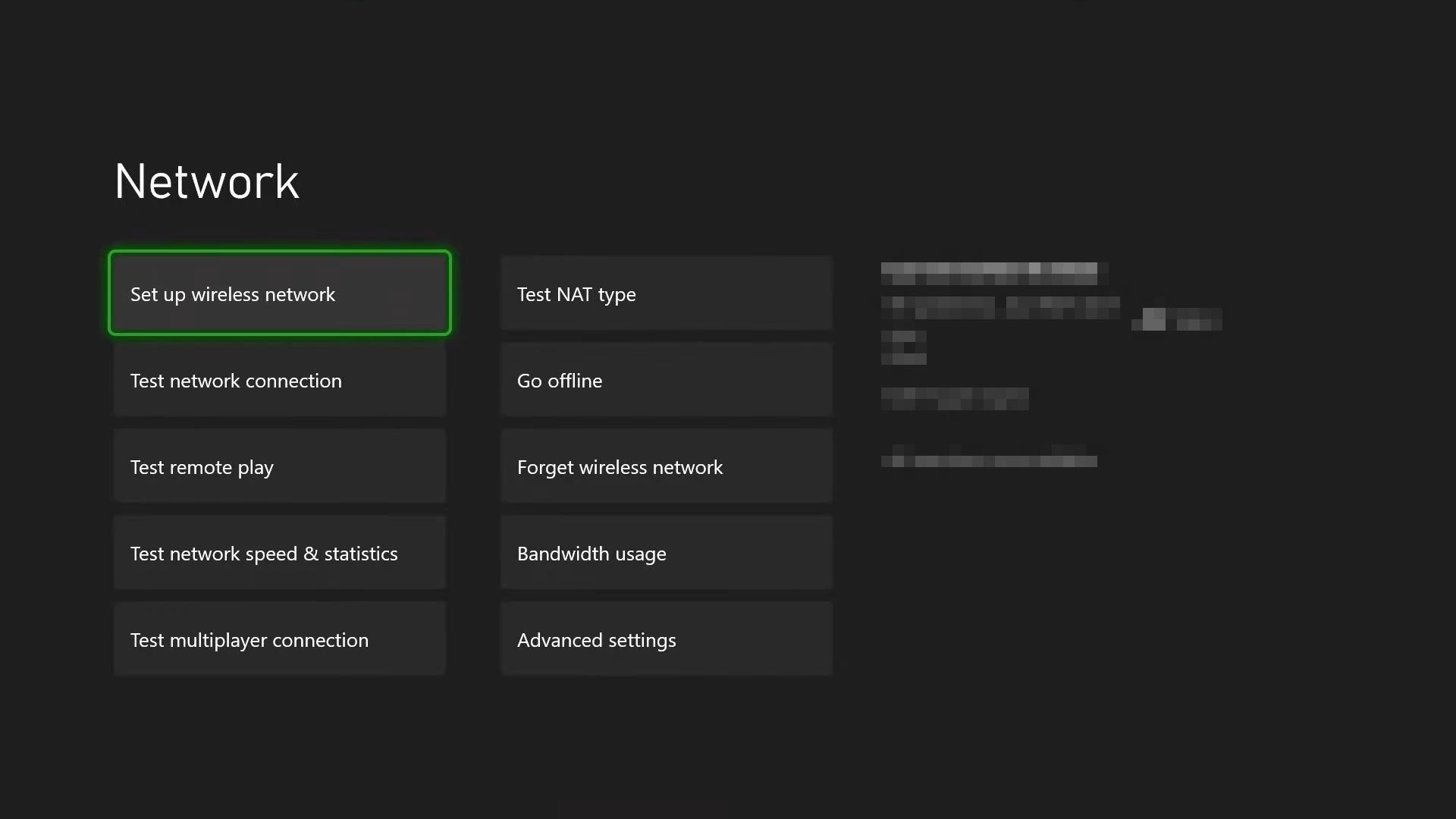Run Test multiplayer connection
The width and height of the screenshot is (1456, 819).
[279, 639]
